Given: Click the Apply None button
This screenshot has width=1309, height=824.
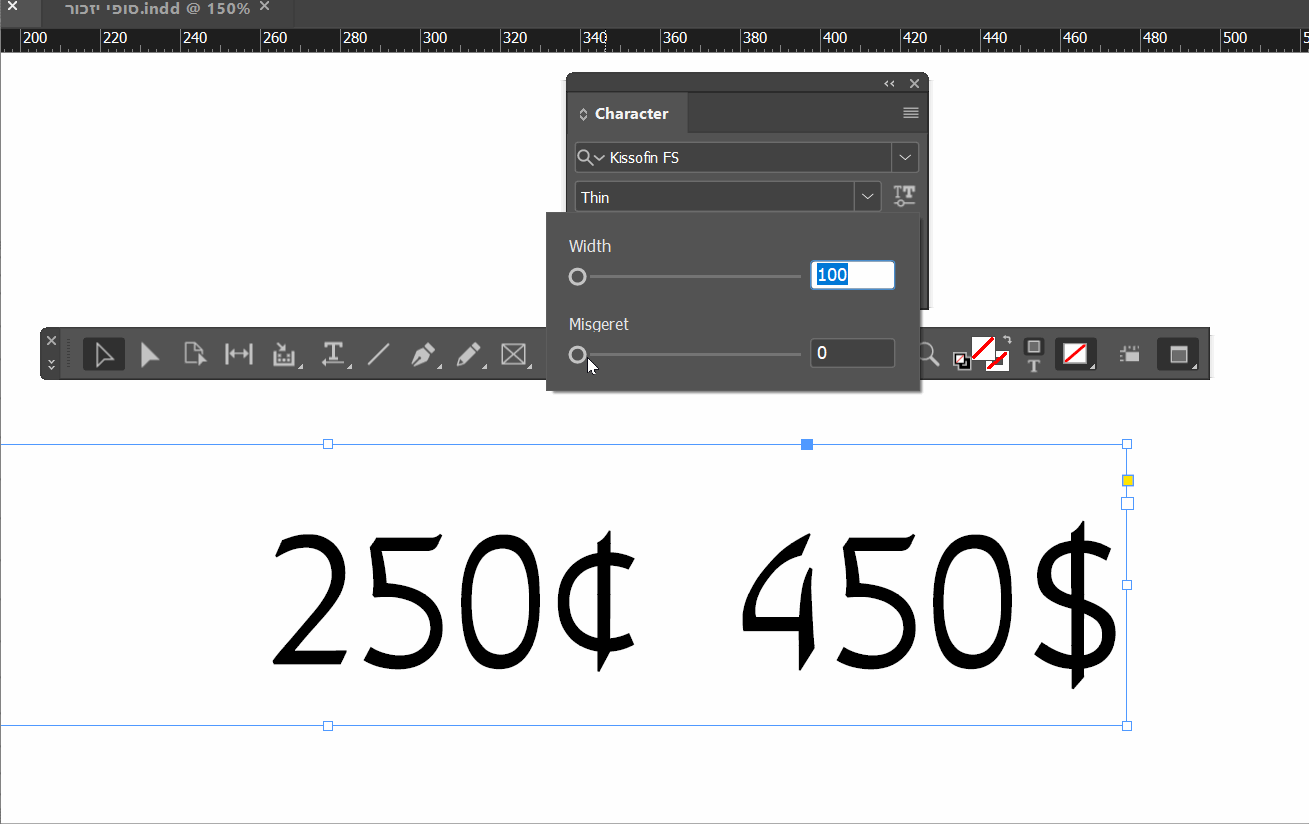Looking at the screenshot, I should point(1075,354).
